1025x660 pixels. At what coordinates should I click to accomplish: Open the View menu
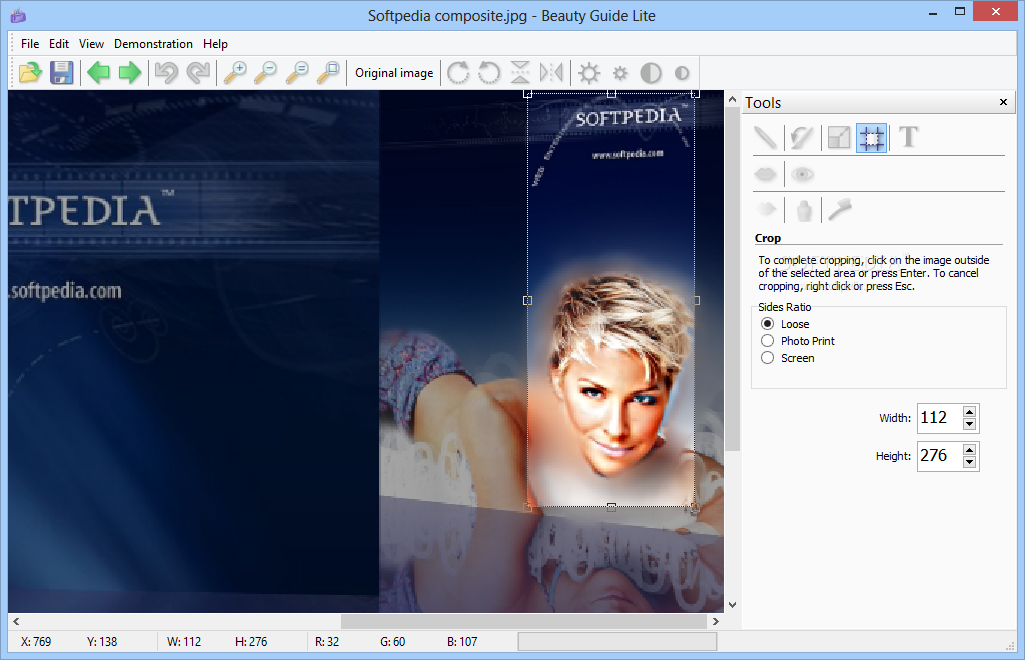click(92, 44)
